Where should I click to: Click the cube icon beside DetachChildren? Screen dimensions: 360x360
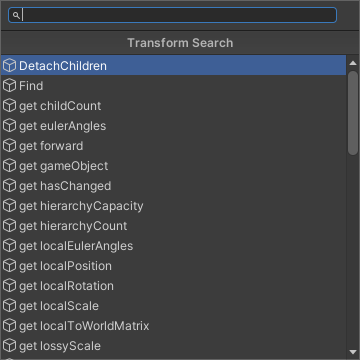[x=9, y=66]
